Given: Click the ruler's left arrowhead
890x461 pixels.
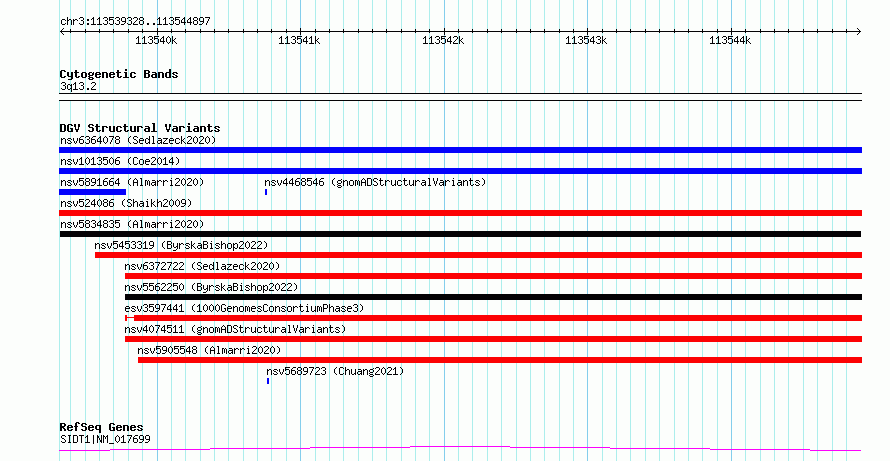Looking at the screenshot, I should coord(62,32).
